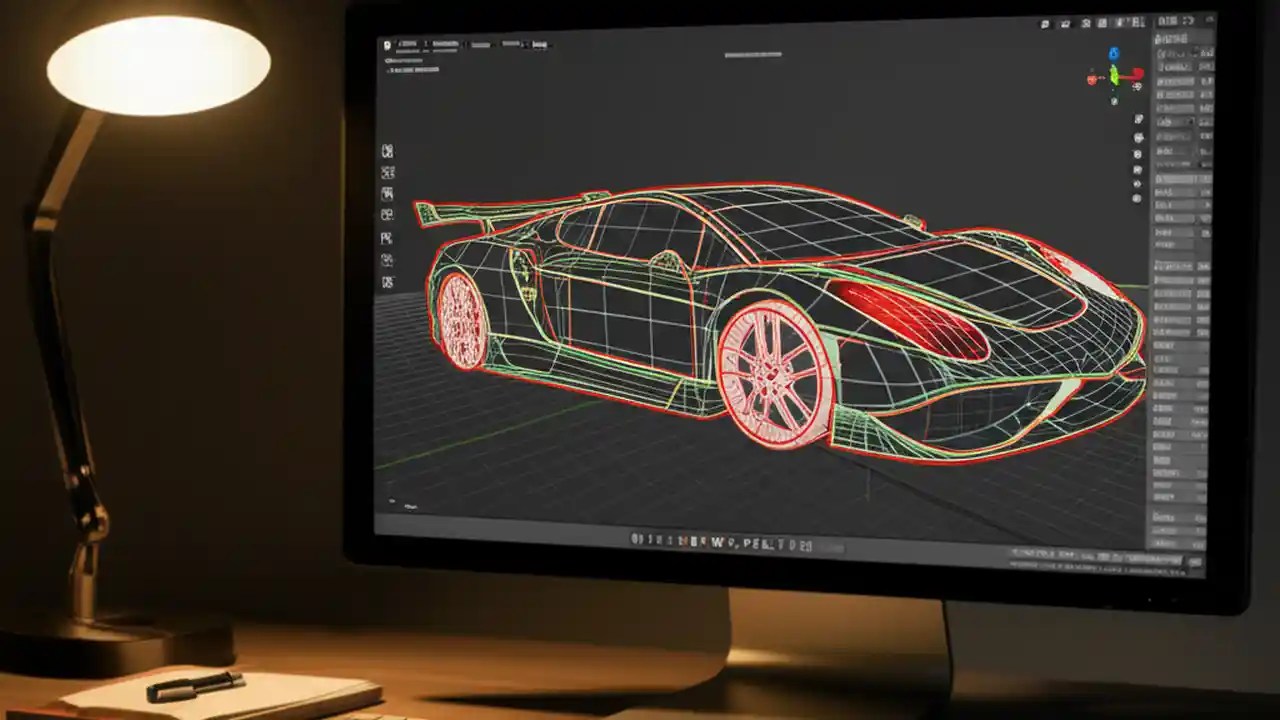1280x720 pixels.
Task: Collapse the top group in the right panel
Action: tap(1160, 40)
